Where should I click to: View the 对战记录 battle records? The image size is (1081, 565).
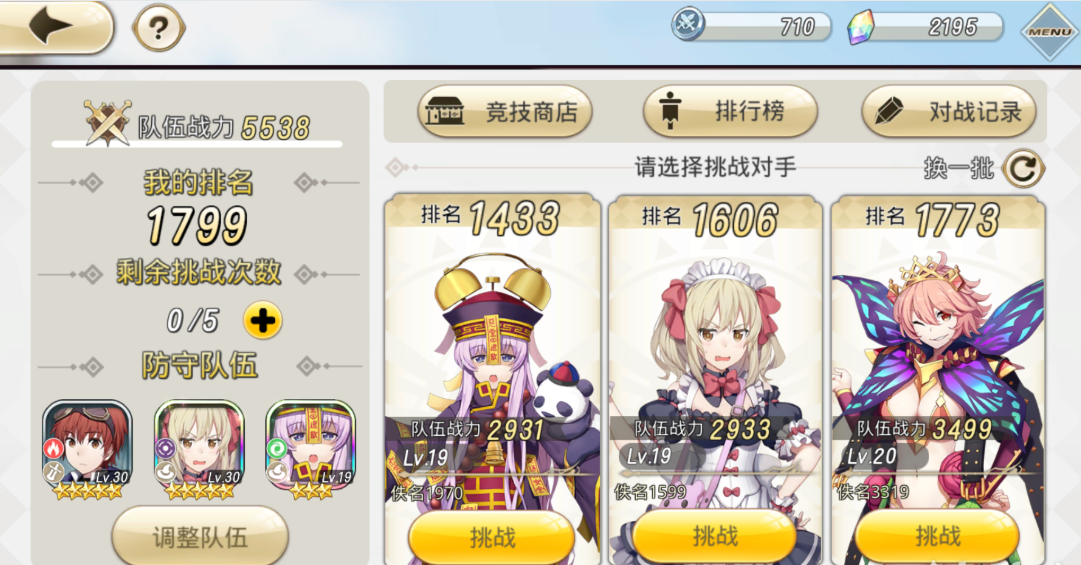click(949, 111)
